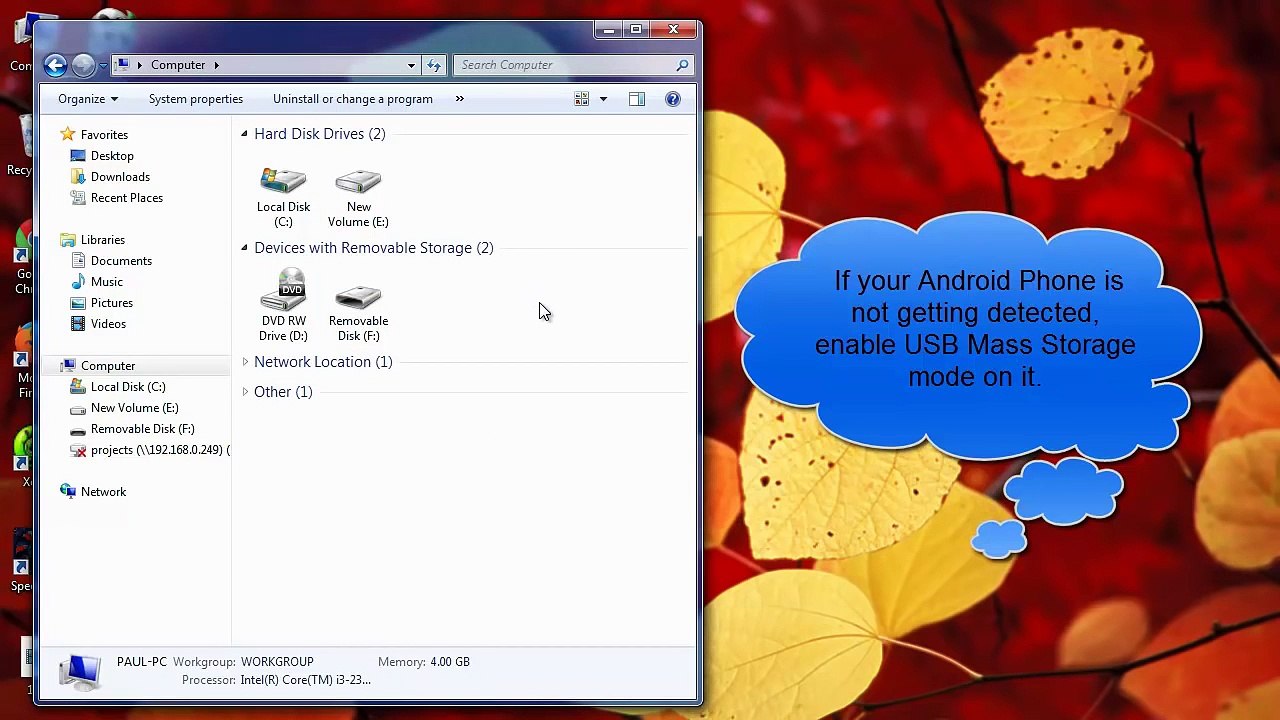Open Help via the question mark icon

(673, 99)
